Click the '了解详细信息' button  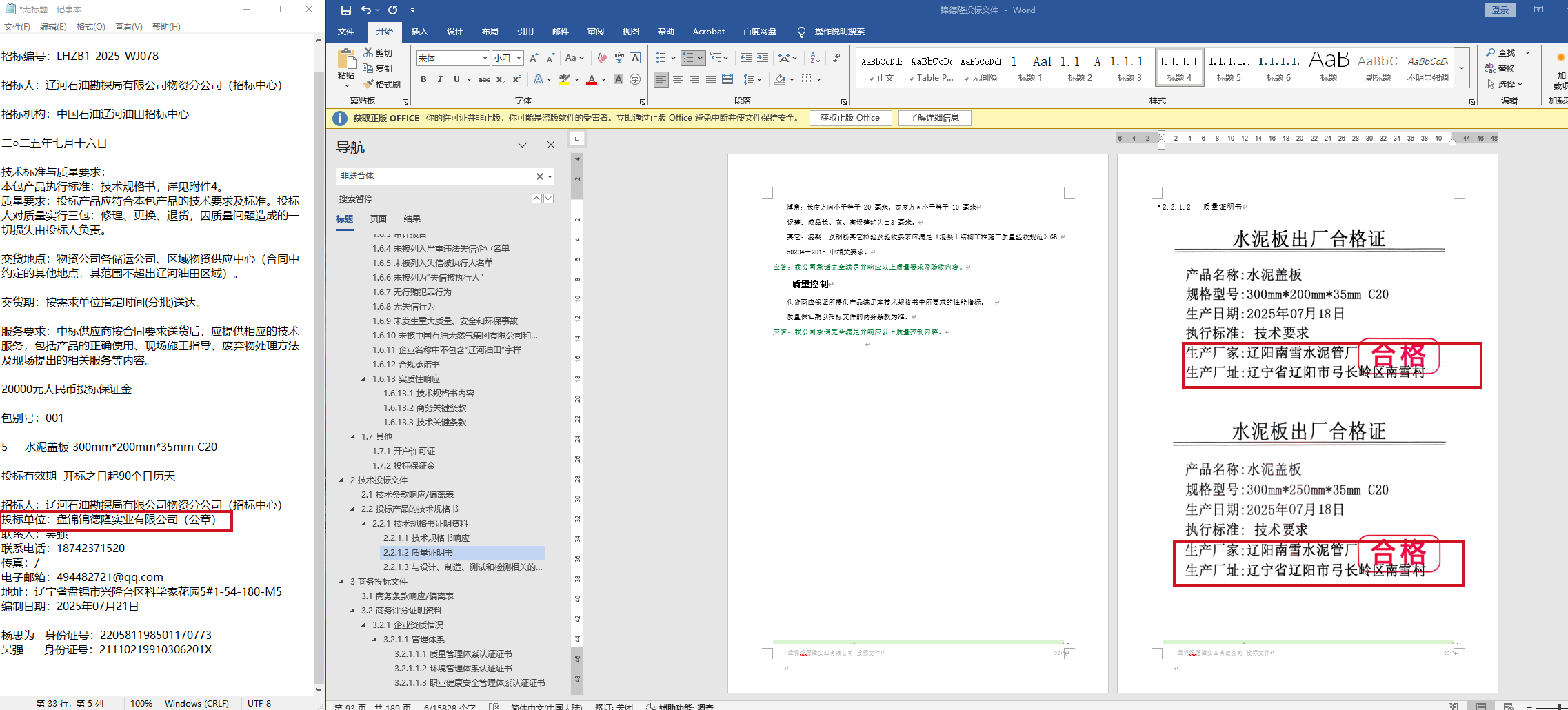coord(934,118)
